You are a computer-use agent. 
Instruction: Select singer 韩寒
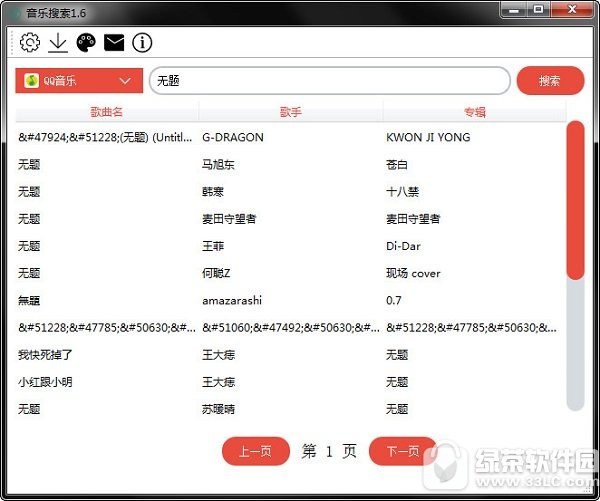[213, 192]
